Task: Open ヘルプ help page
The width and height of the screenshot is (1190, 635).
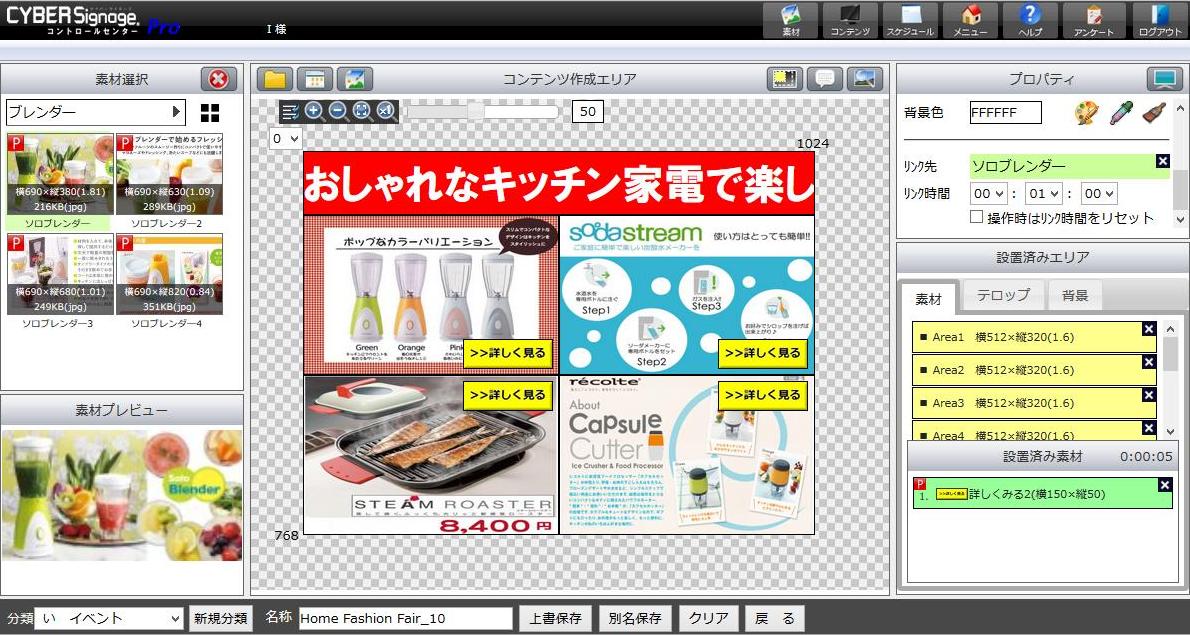Action: point(1030,20)
